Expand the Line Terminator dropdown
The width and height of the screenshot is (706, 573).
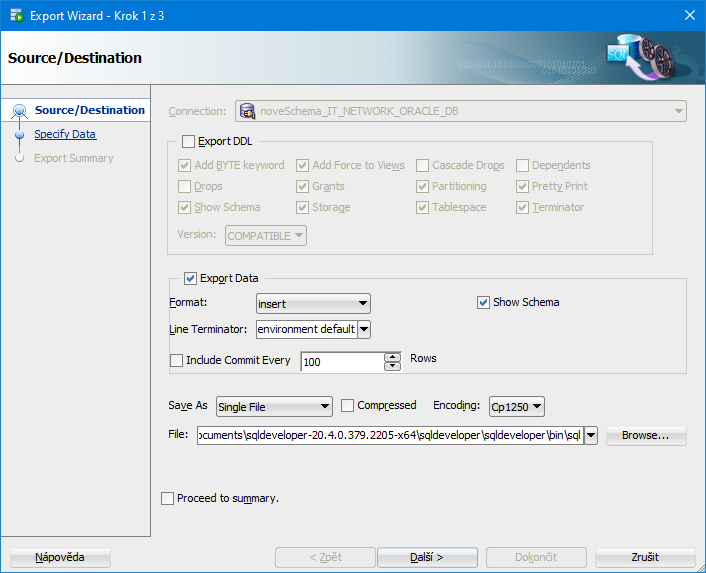point(364,329)
